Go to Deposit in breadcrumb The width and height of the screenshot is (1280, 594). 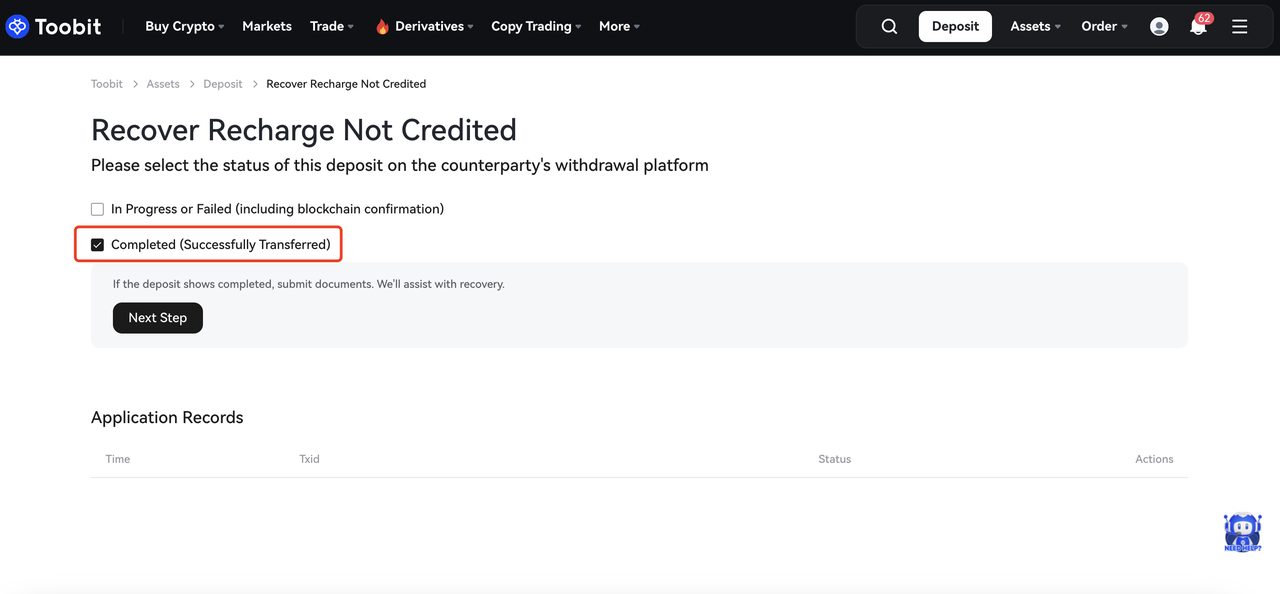(223, 84)
